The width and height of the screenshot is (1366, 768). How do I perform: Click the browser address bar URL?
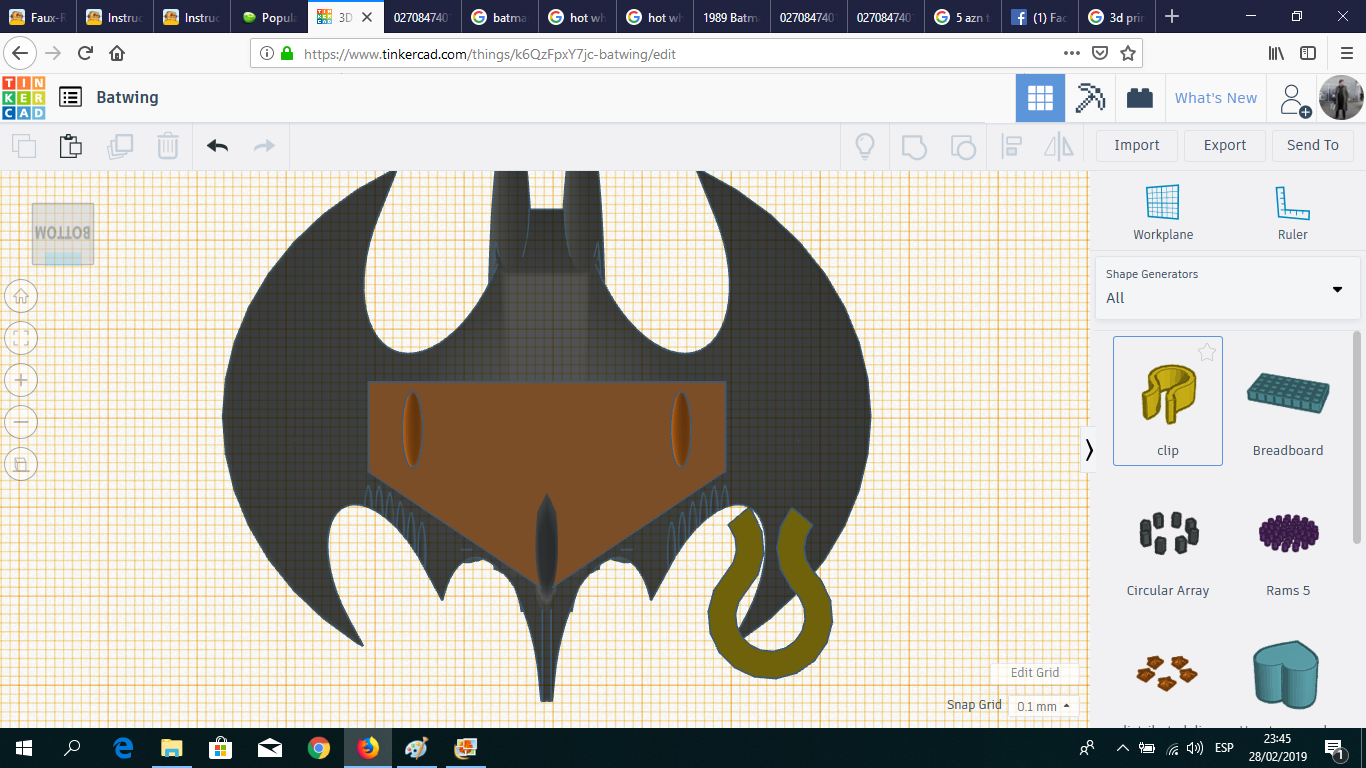490,54
